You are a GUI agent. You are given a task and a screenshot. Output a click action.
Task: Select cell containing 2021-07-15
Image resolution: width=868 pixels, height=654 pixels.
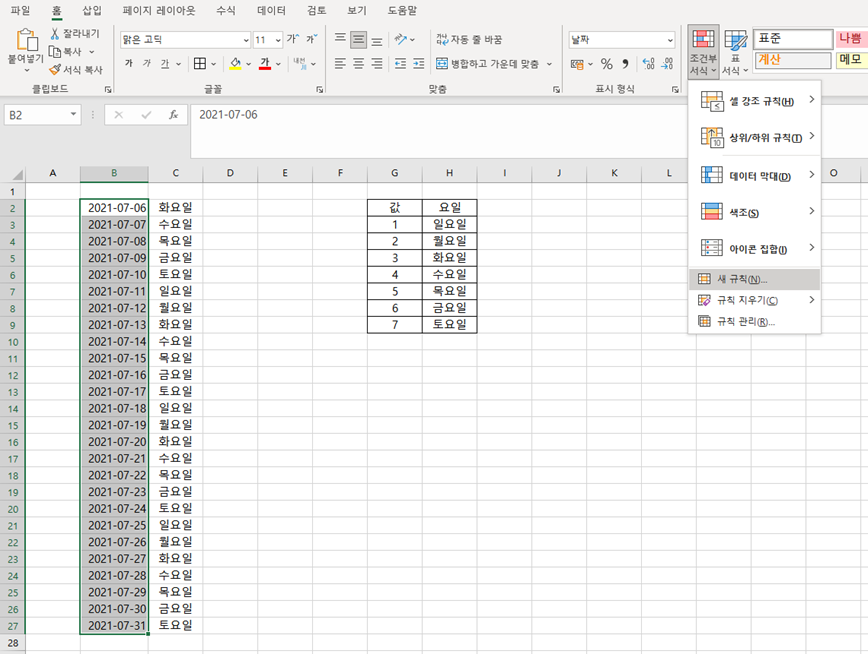(x=114, y=358)
